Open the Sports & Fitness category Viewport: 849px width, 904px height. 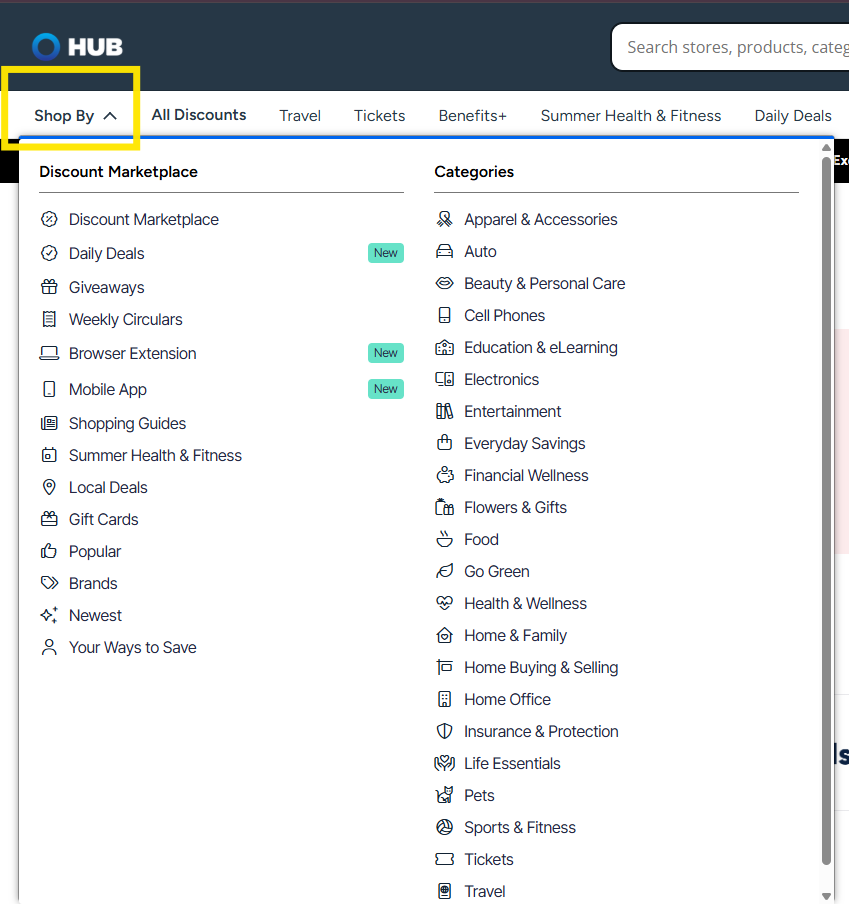[x=519, y=827]
